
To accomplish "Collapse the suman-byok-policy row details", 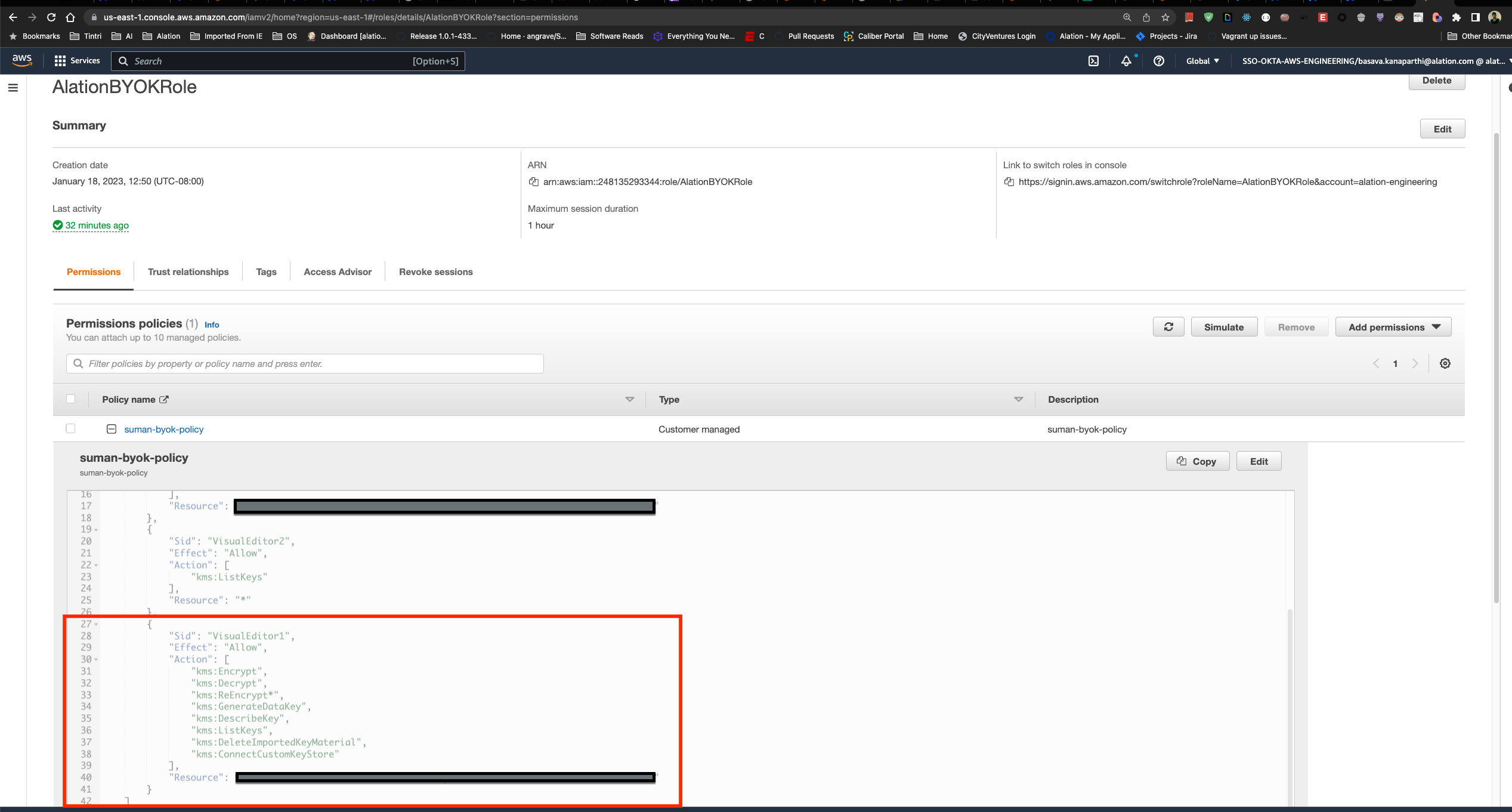I will click(112, 429).
